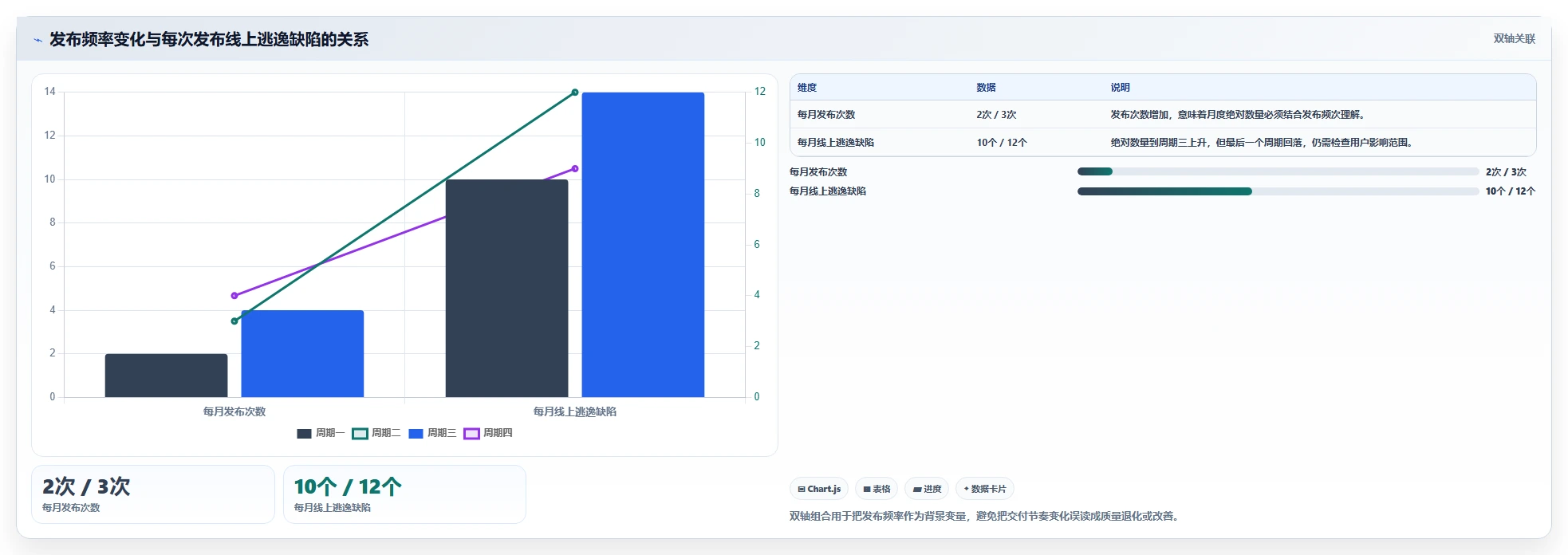
Task: Open the 2次 / 3次 data card
Action: pos(153,494)
